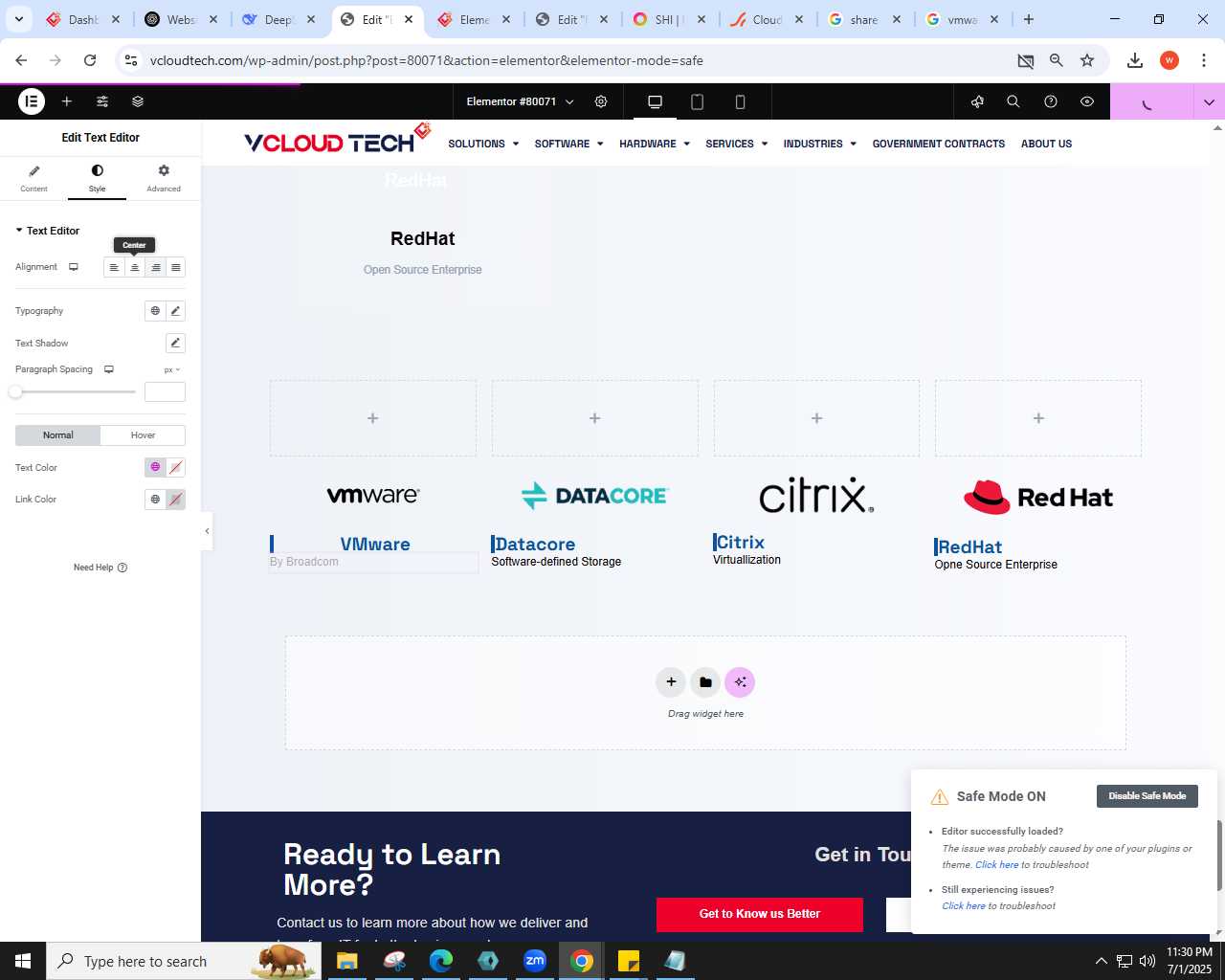This screenshot has width=1225, height=980.
Task: Align text right
Action: point(155,267)
